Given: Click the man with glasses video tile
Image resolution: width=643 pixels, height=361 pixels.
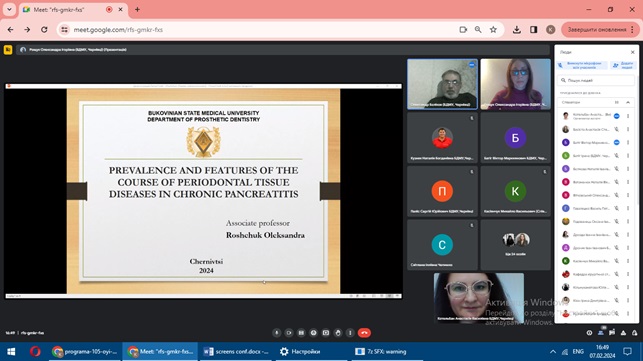Looking at the screenshot, I should click(x=442, y=84).
